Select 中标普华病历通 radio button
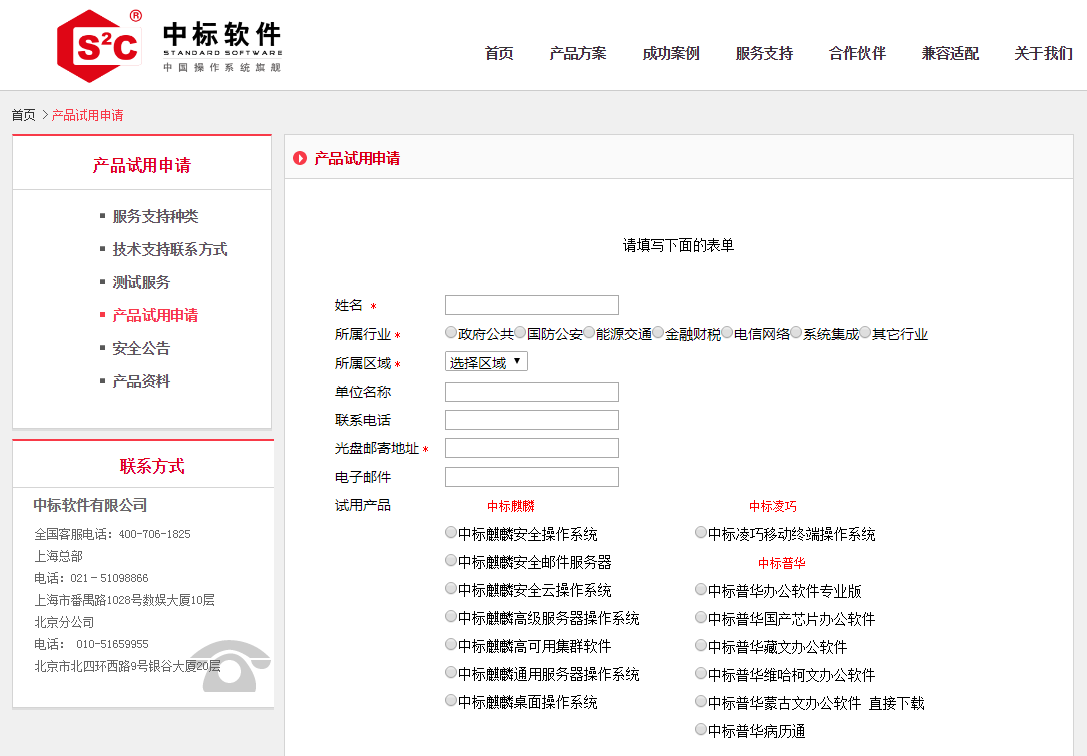This screenshot has width=1087, height=756. pyautogui.click(x=701, y=729)
